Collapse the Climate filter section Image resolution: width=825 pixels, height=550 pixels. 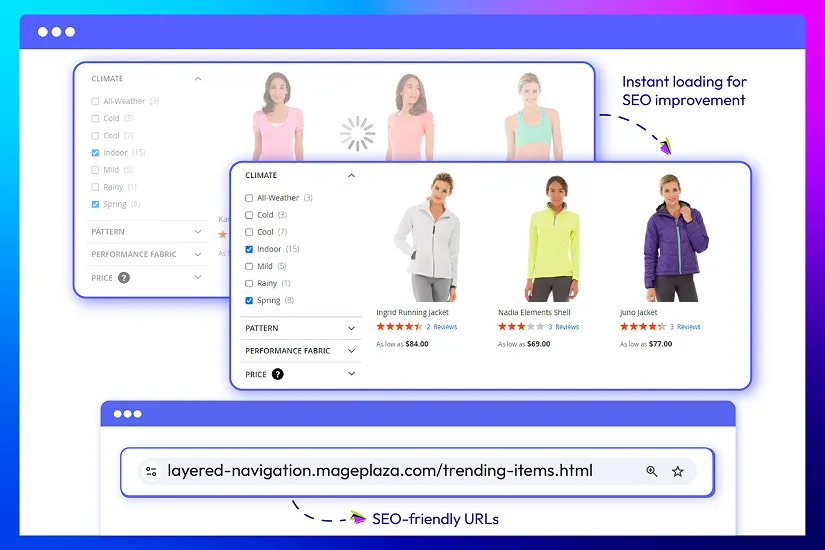(x=351, y=176)
